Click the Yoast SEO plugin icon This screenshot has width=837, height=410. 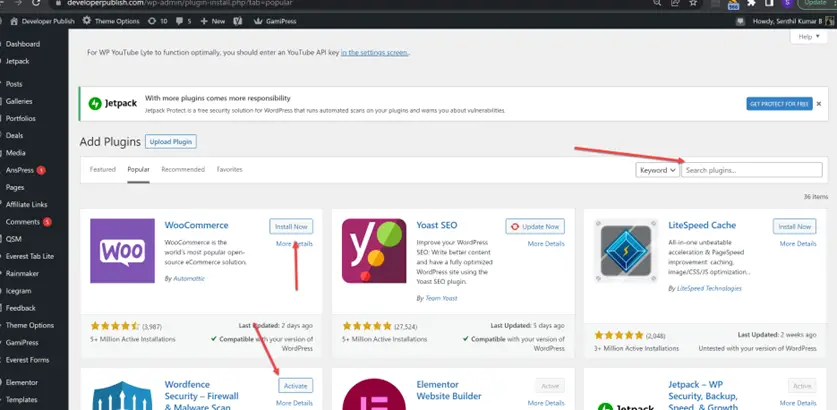pos(374,250)
